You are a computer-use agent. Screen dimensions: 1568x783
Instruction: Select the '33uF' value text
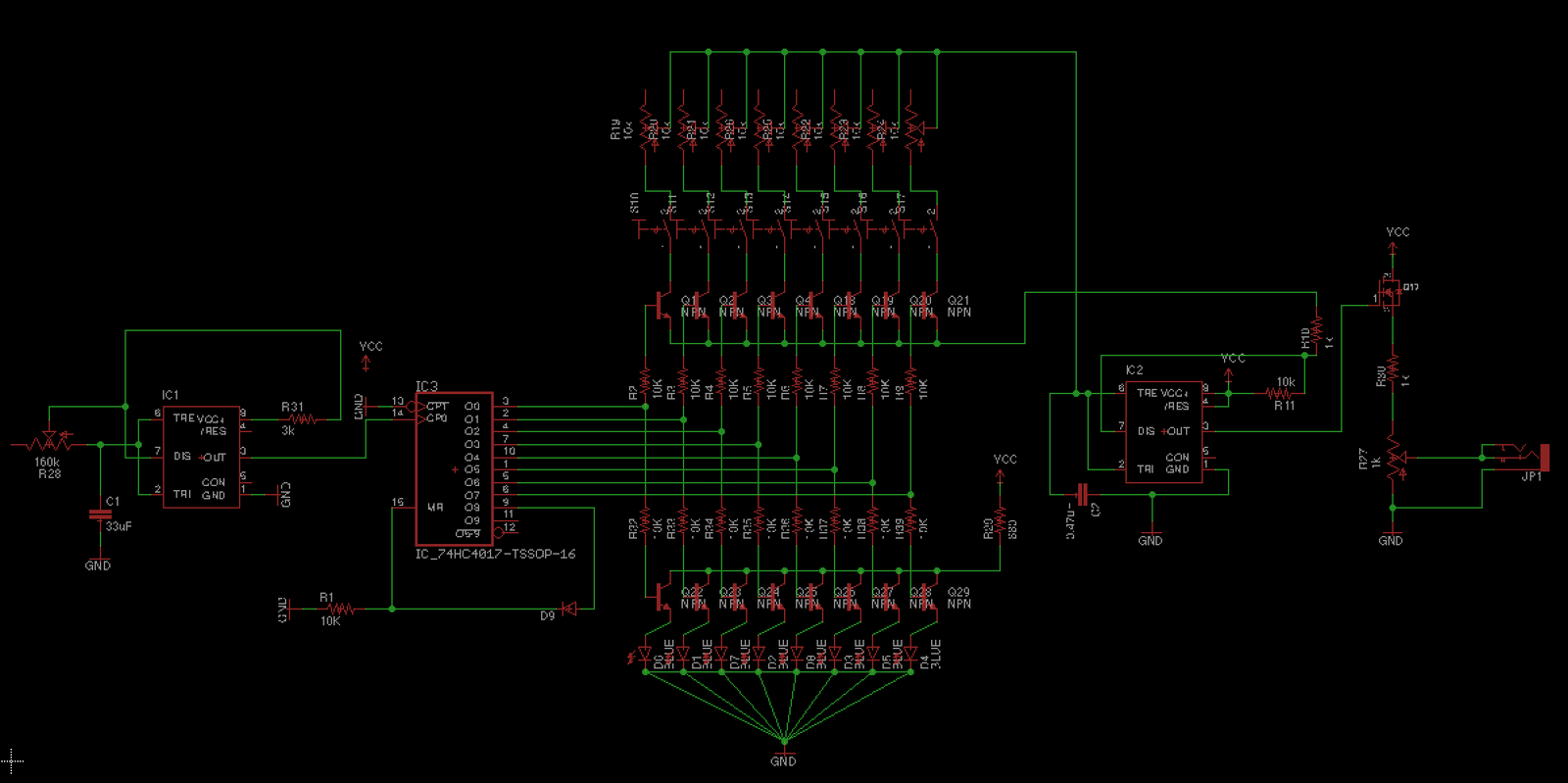click(x=119, y=526)
